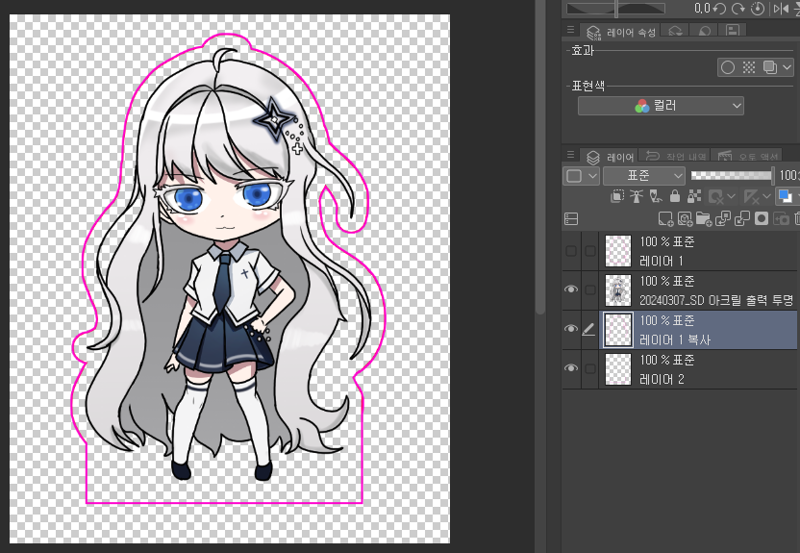Image resolution: width=800 pixels, height=553 pixels.
Task: Open Layer panel hamburger menu
Action: click(x=570, y=155)
